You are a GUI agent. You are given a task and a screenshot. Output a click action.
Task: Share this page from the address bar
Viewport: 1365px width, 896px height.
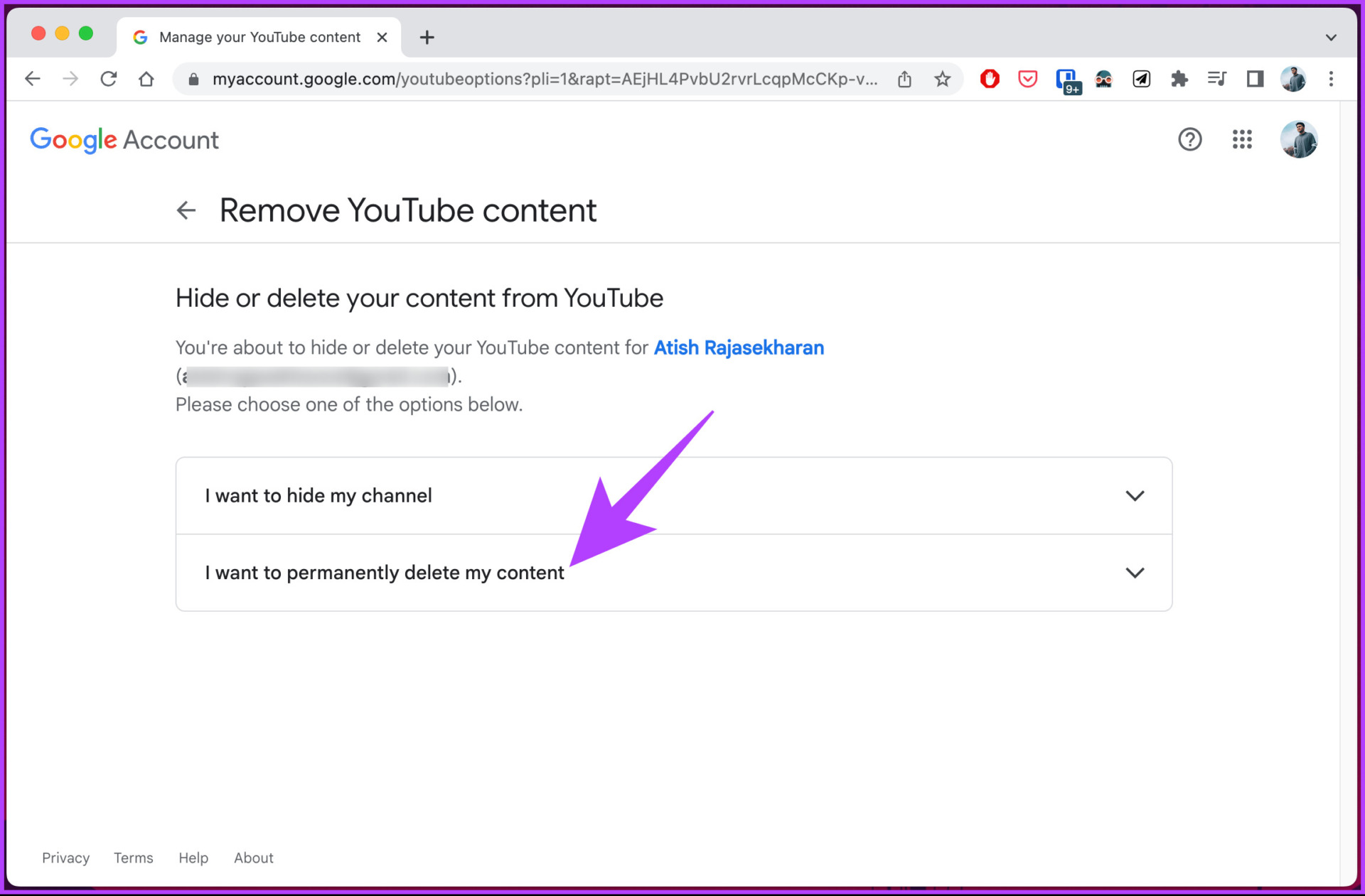click(x=904, y=79)
